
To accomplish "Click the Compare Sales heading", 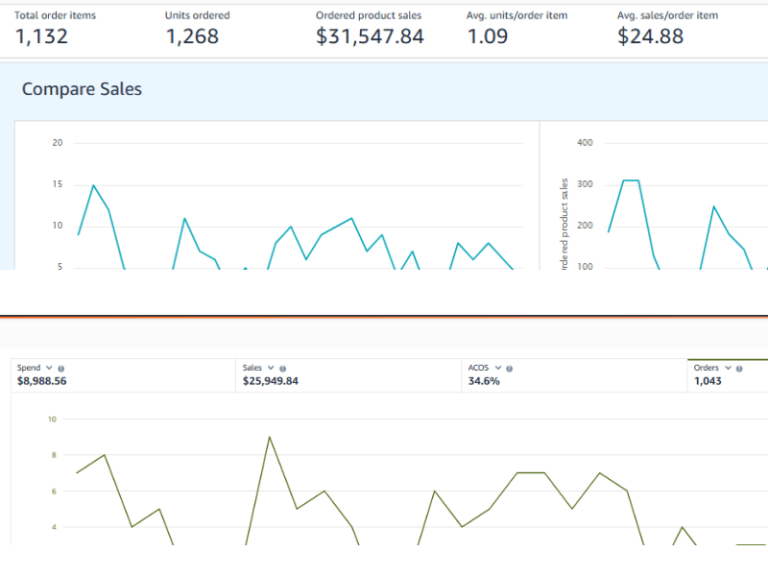I will coord(82,89).
